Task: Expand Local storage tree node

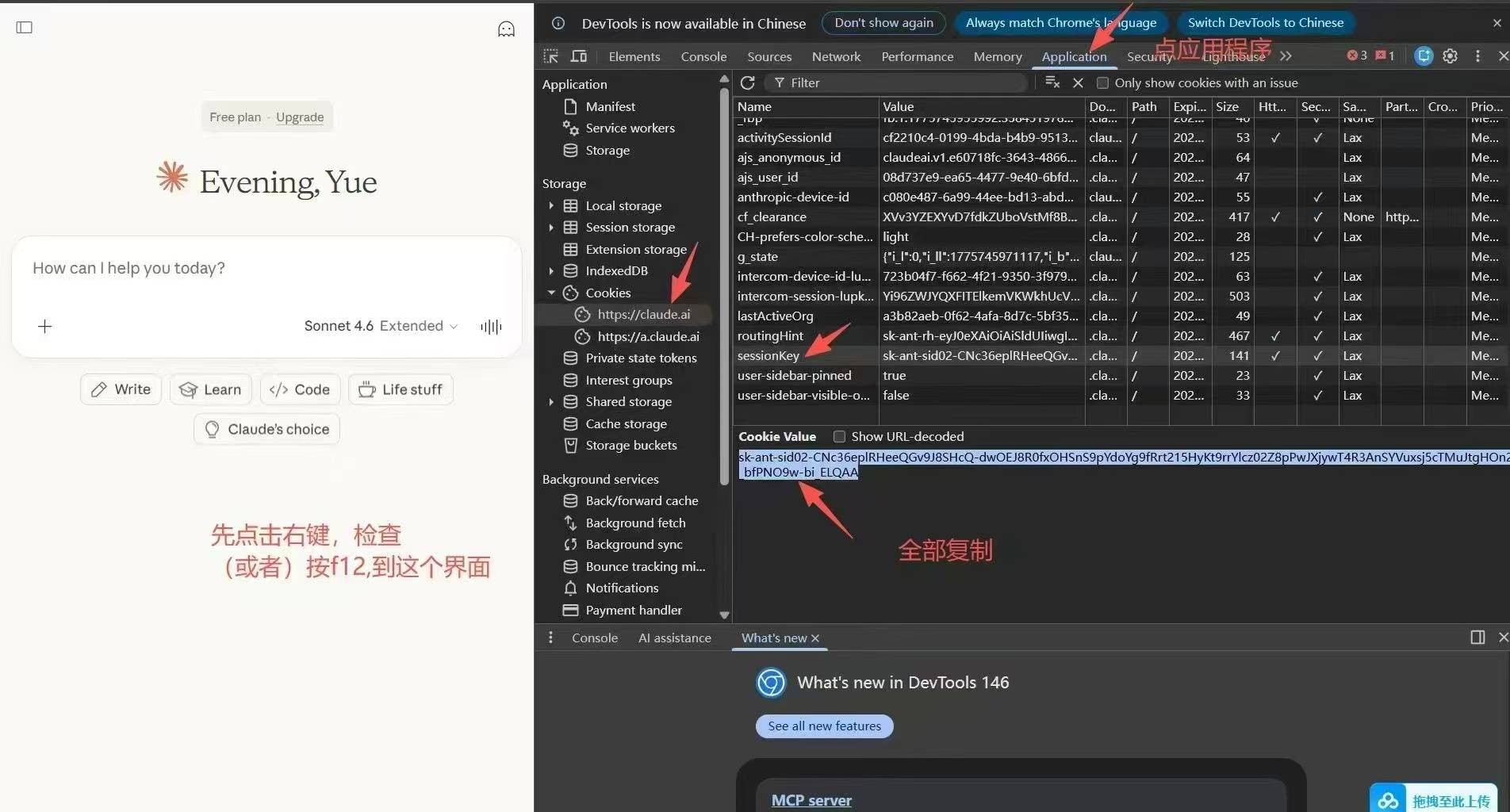Action: point(551,205)
